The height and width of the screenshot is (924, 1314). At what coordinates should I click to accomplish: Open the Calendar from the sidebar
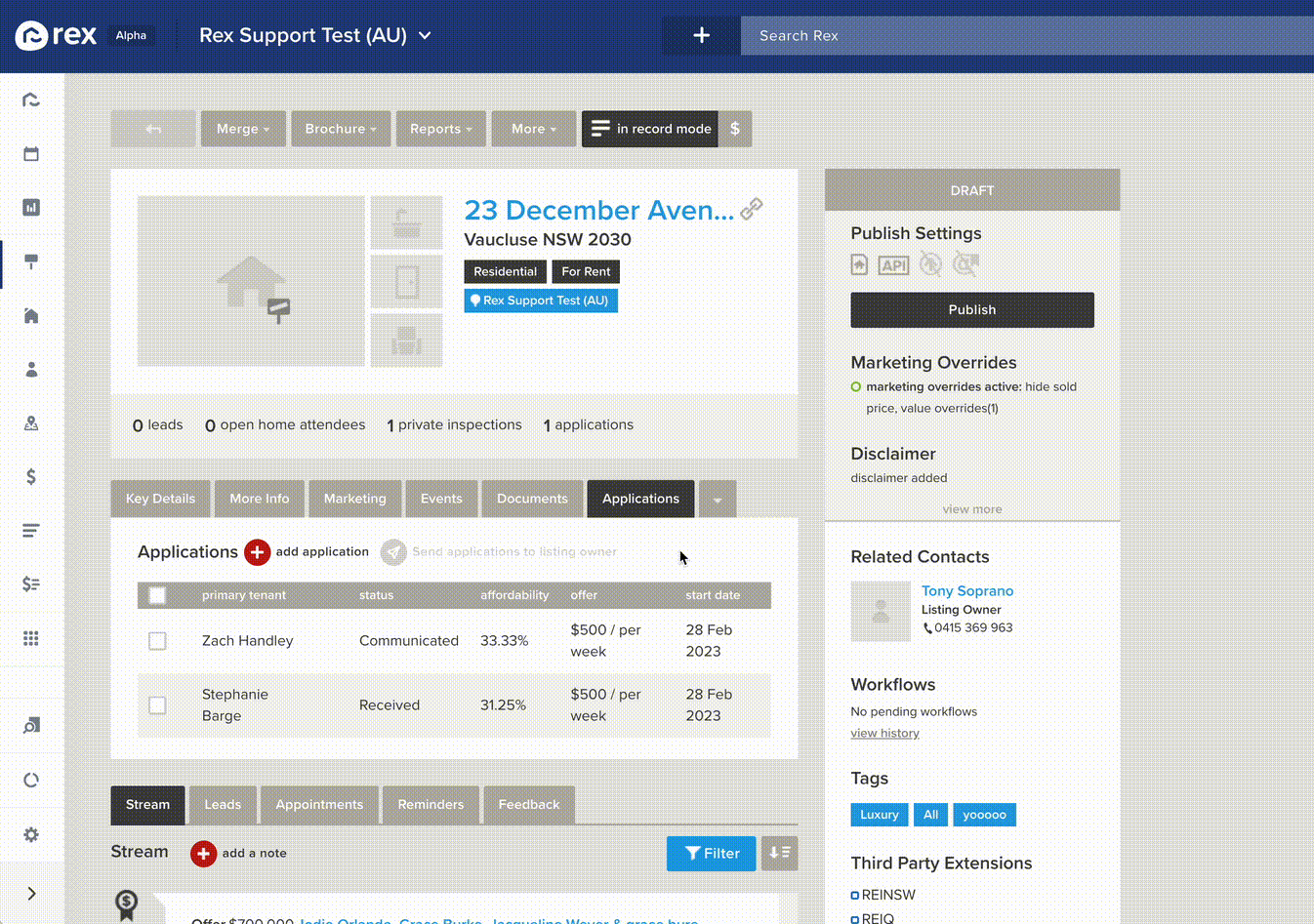30,153
